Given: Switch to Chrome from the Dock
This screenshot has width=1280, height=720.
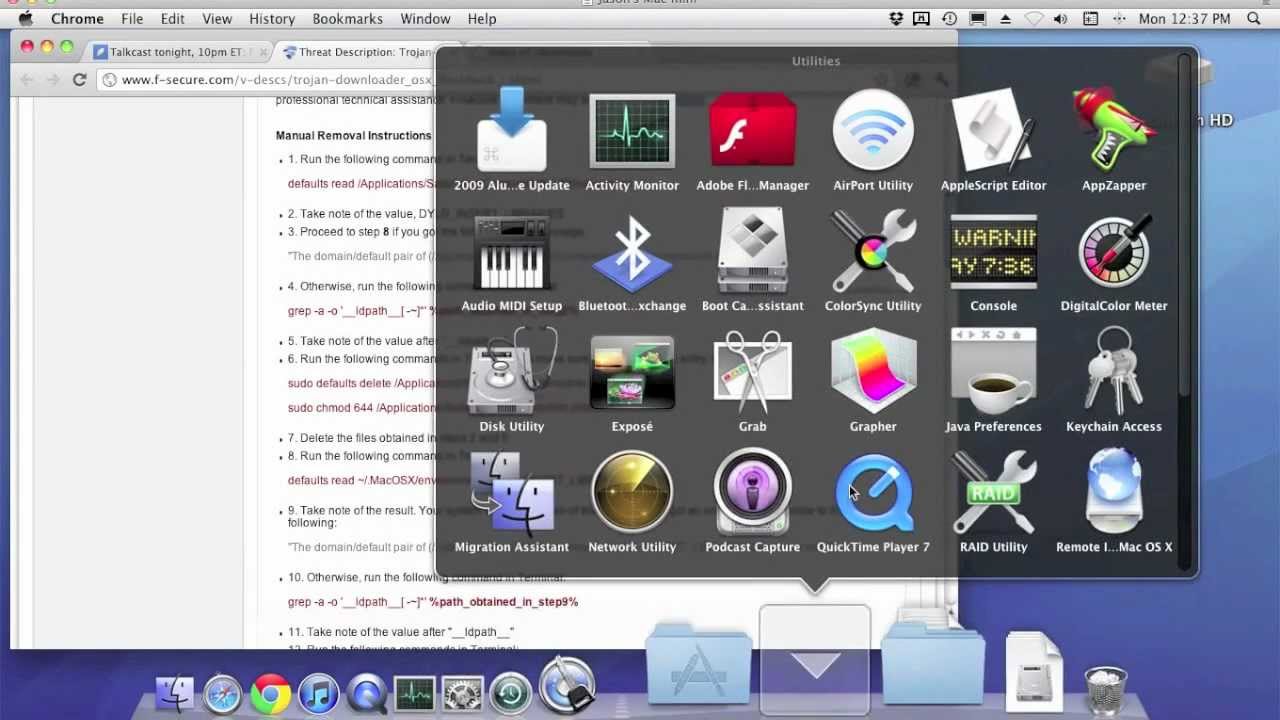Looking at the screenshot, I should coord(271,693).
